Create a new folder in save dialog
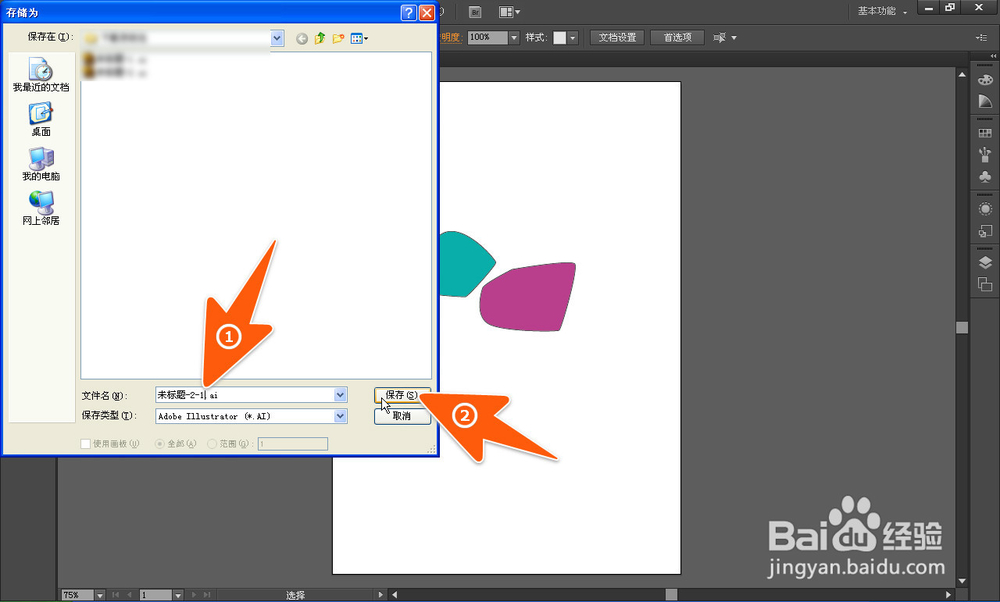1000x602 pixels. click(338, 38)
